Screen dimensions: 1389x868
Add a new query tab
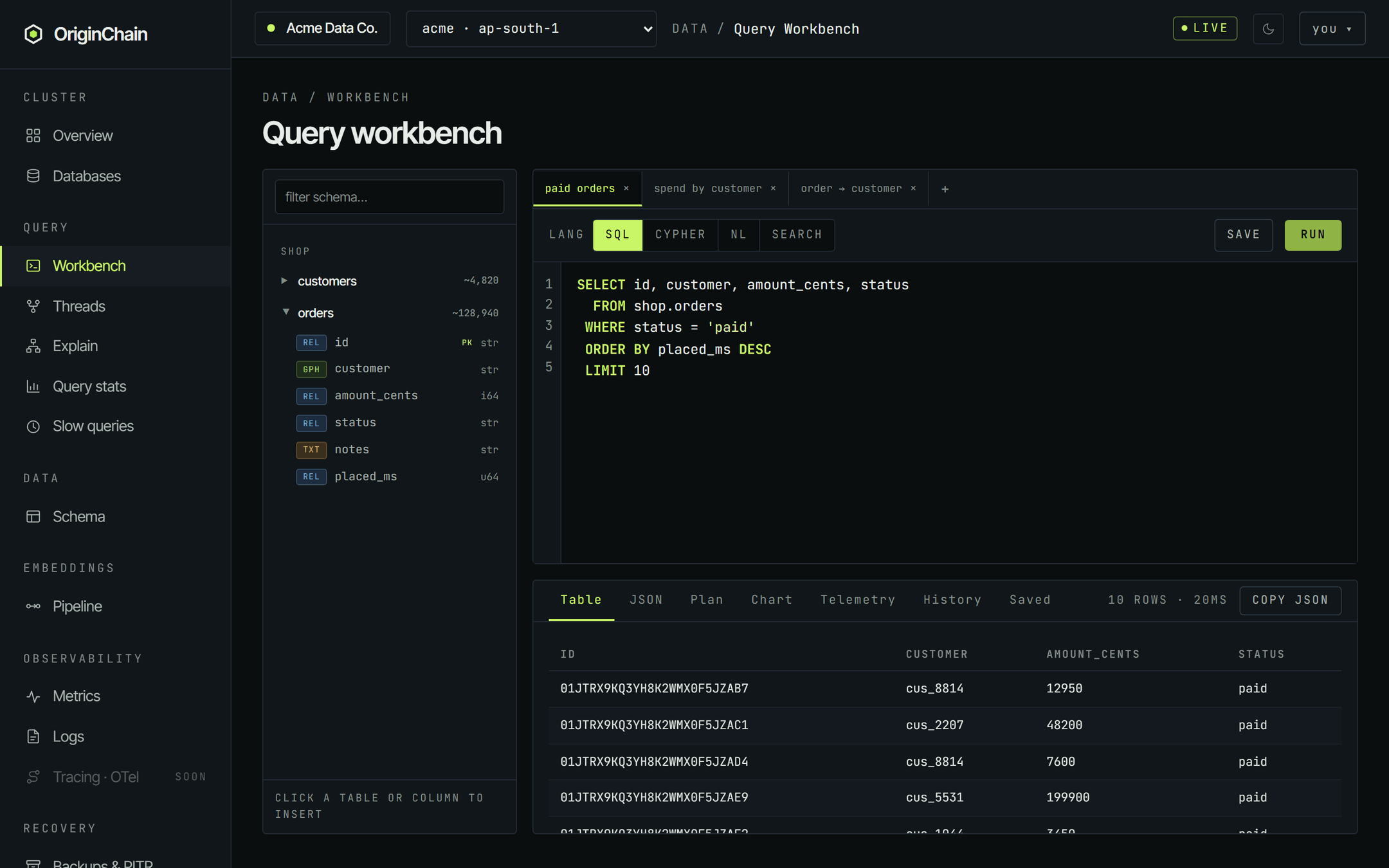pyautogui.click(x=945, y=189)
